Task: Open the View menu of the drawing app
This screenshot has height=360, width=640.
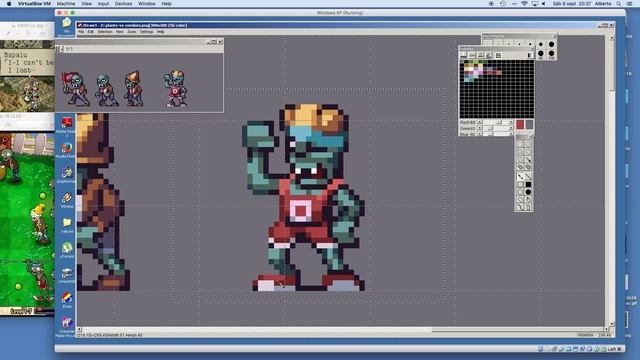Action: point(120,31)
